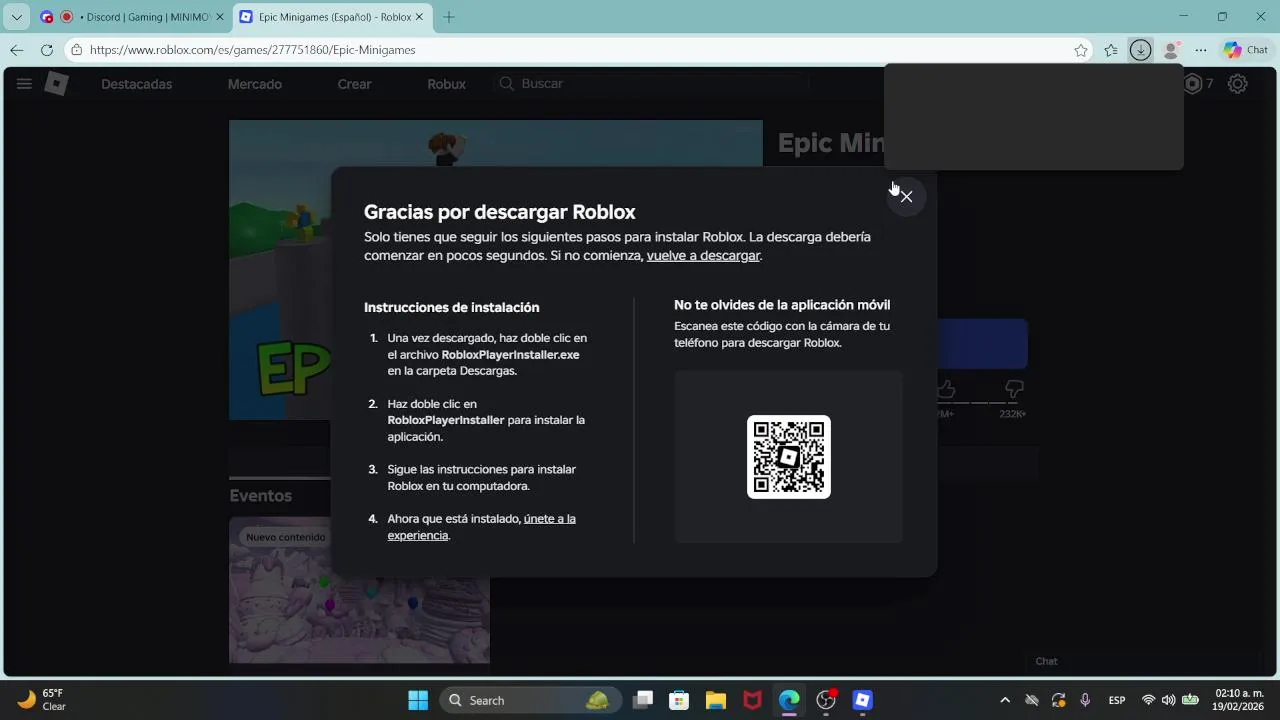
Task: Open the Robux balance icon
Action: pyautogui.click(x=1192, y=84)
